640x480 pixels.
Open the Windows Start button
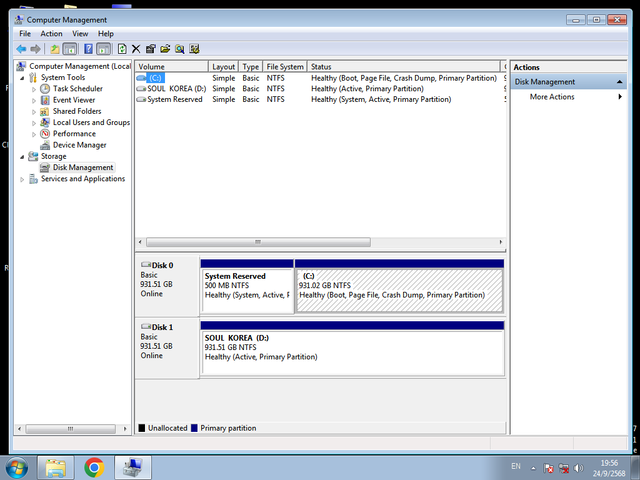17,468
